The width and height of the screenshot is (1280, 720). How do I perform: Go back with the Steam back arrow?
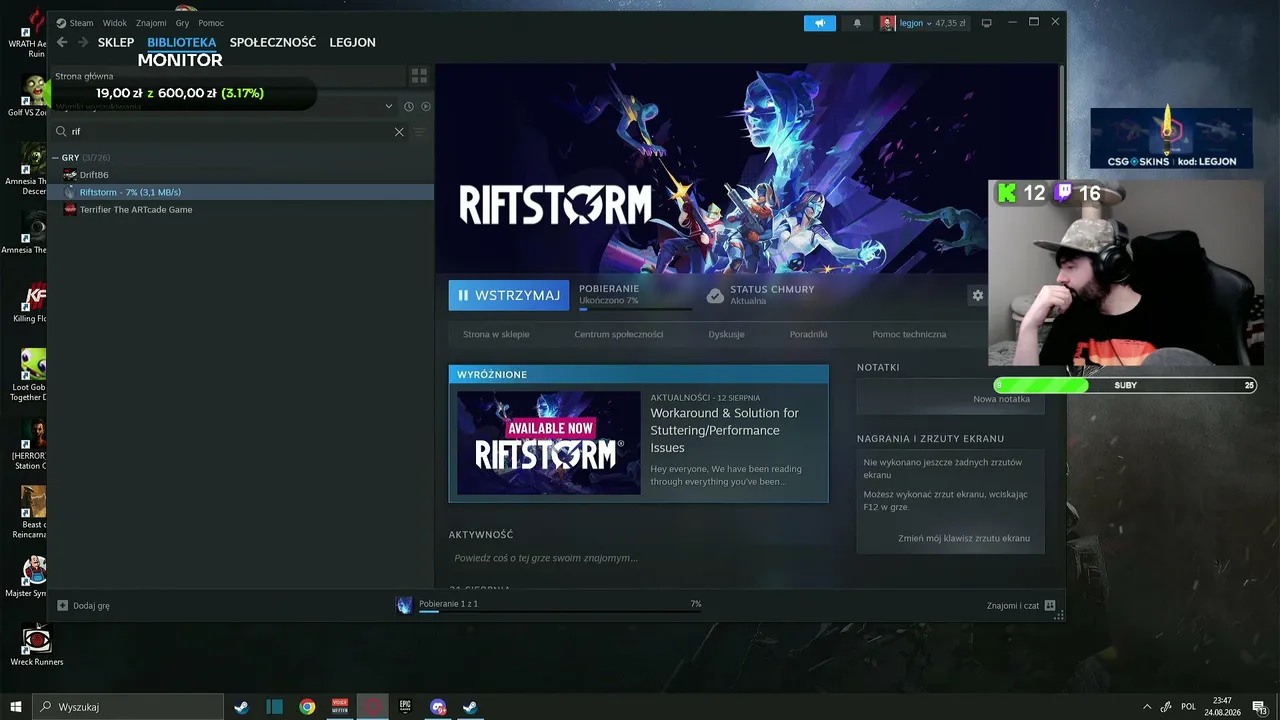point(62,42)
